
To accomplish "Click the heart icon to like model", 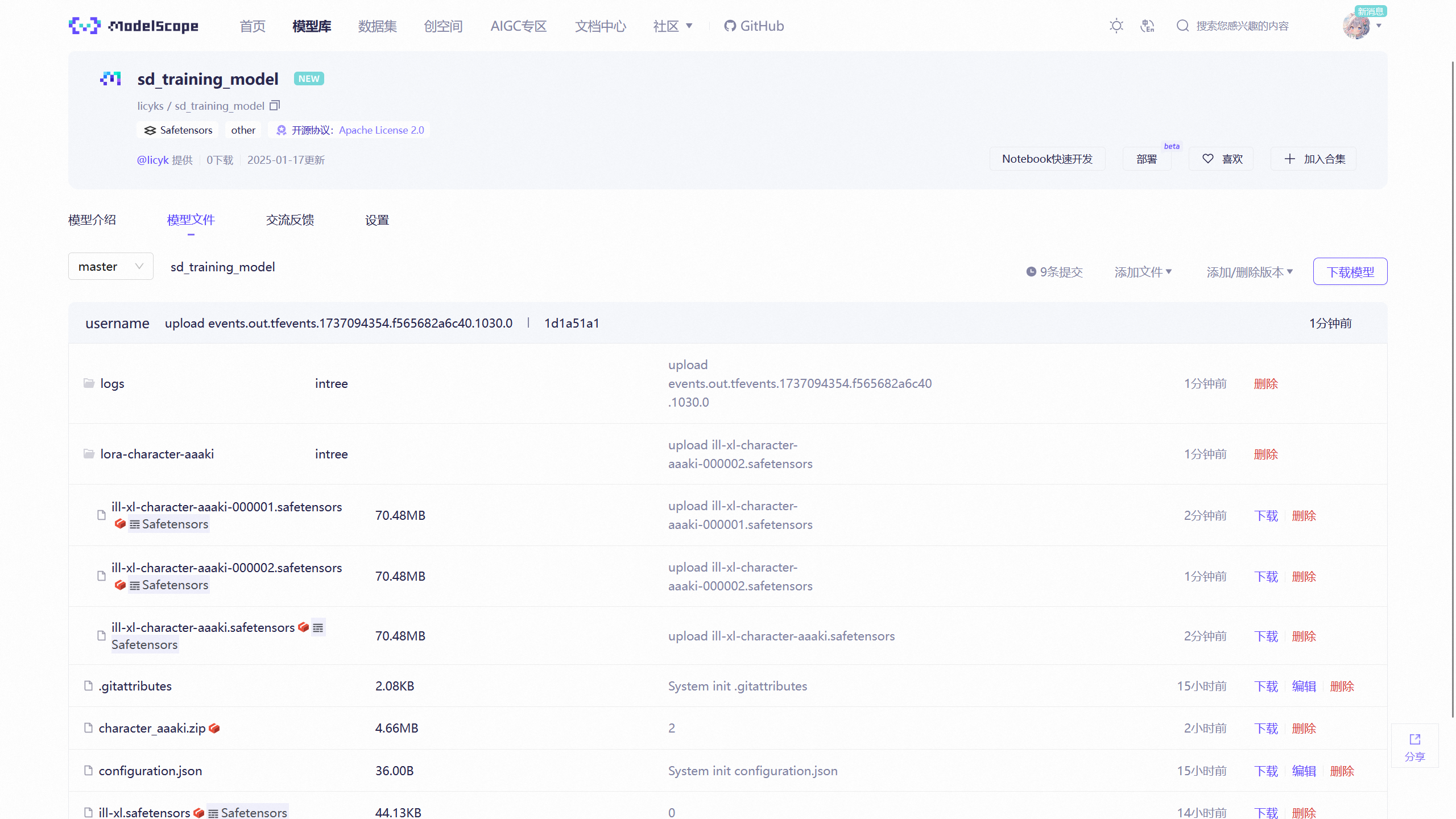I will (1208, 159).
